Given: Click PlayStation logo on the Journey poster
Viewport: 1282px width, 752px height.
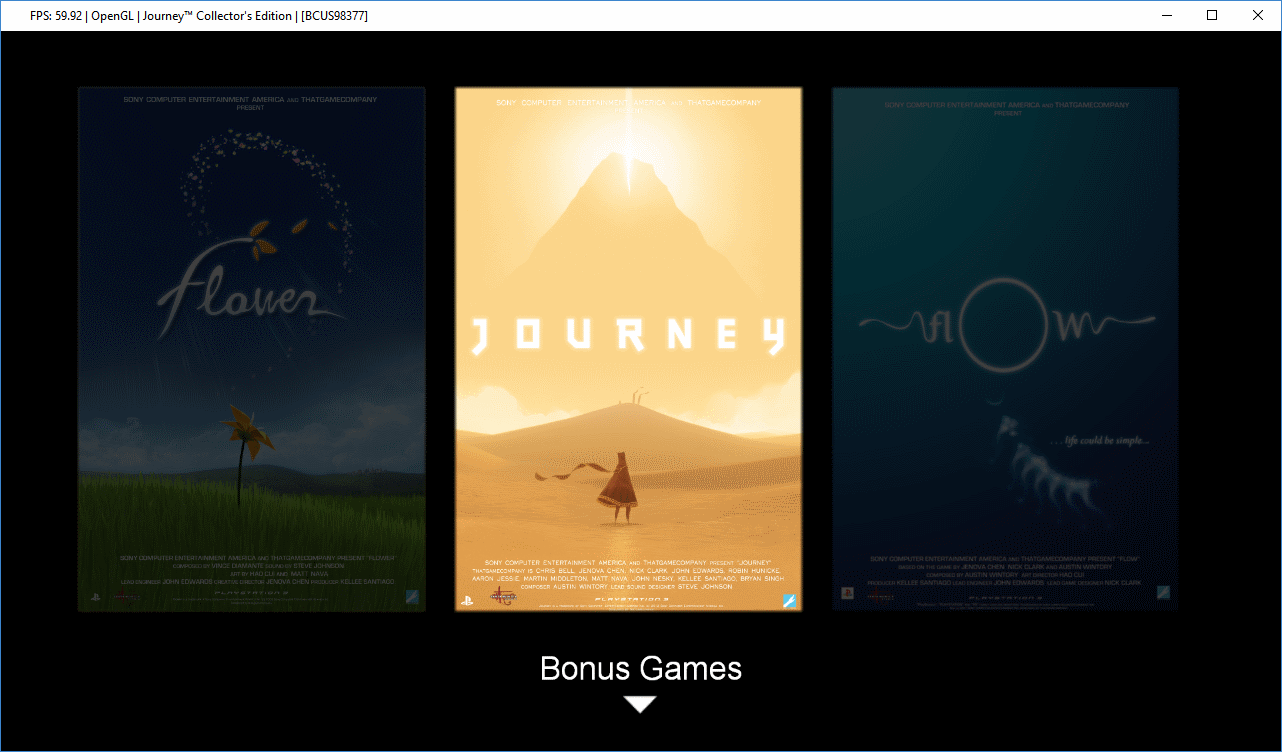Looking at the screenshot, I should click(466, 600).
